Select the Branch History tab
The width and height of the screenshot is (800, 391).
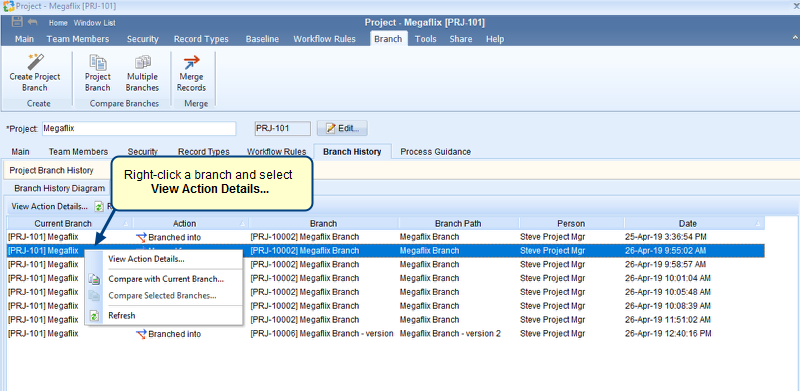click(x=352, y=152)
